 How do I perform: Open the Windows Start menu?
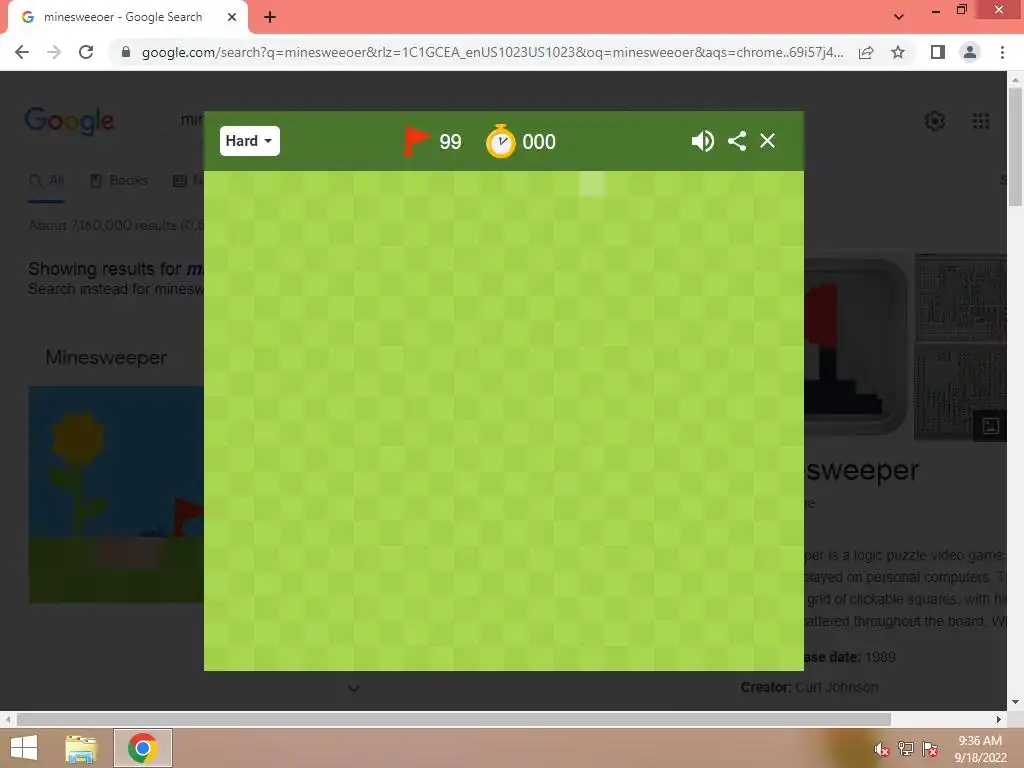(x=24, y=748)
